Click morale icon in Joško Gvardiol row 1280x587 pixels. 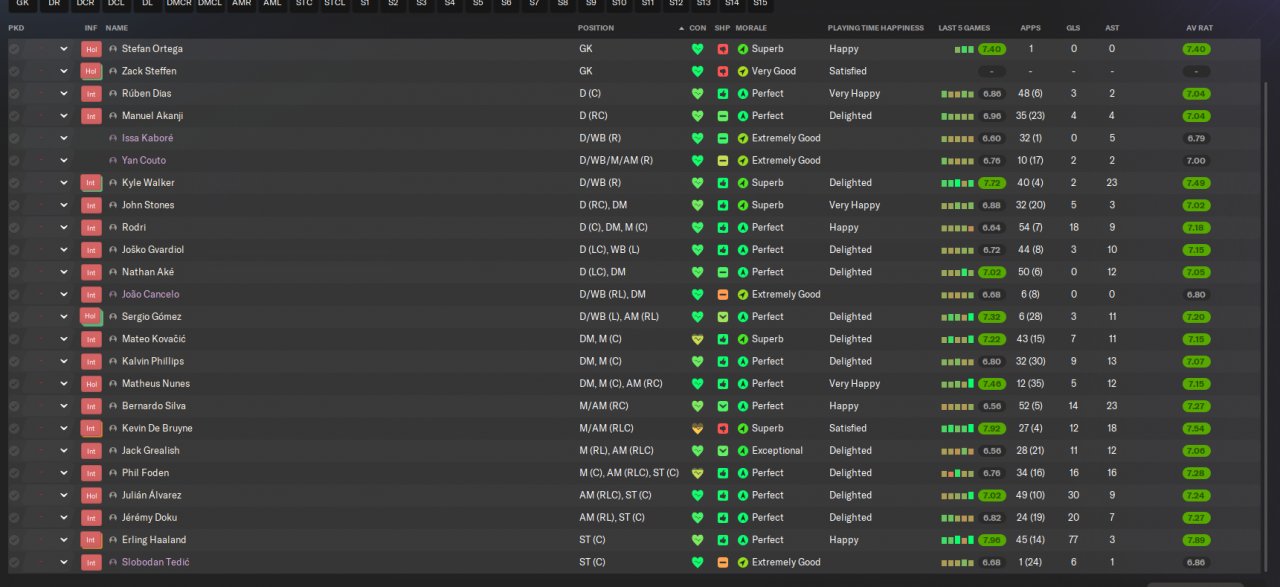point(742,250)
